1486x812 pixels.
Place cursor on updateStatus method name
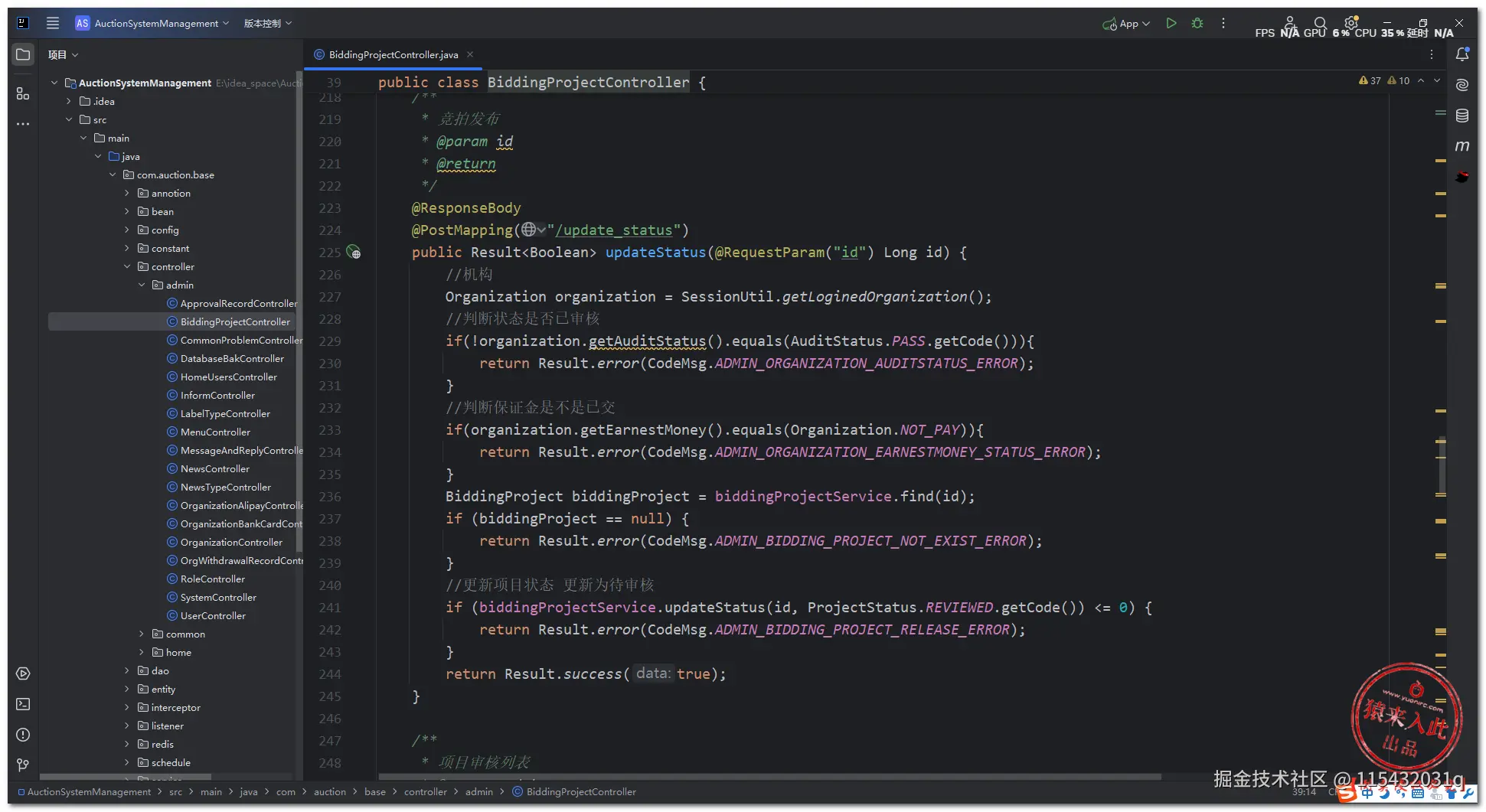click(x=655, y=252)
